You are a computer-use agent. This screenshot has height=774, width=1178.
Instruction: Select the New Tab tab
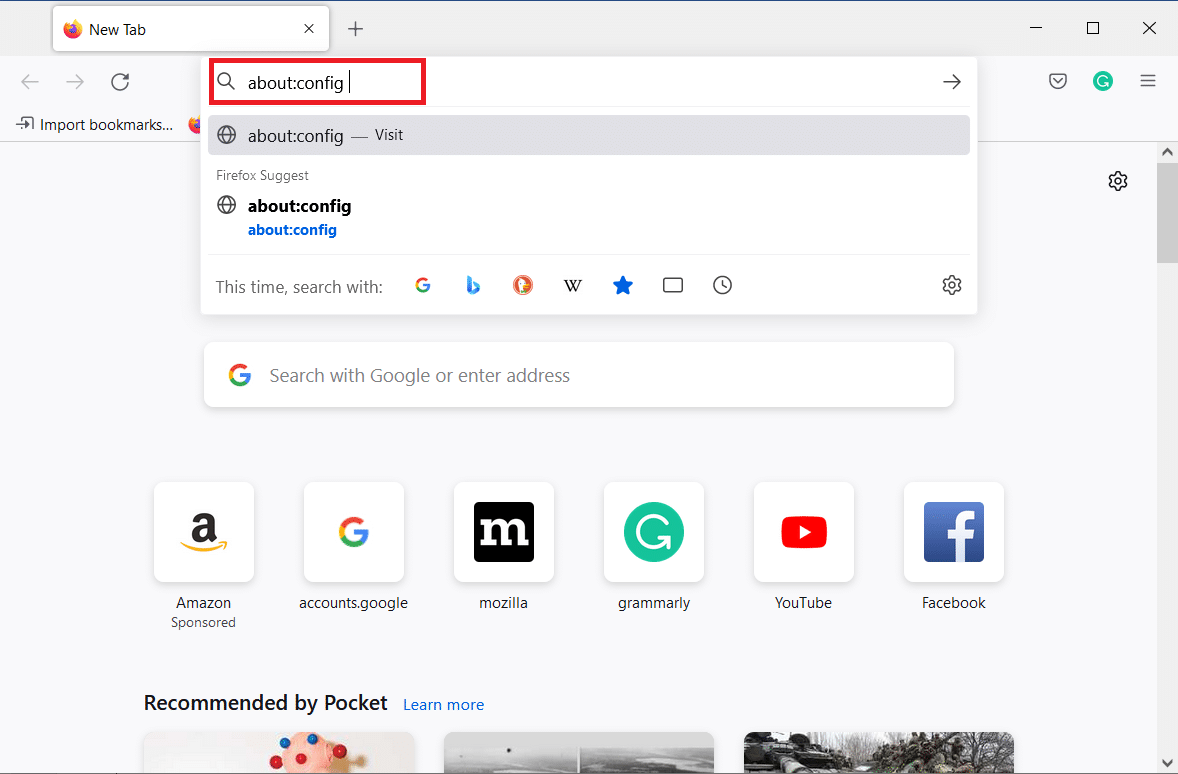[x=191, y=29]
